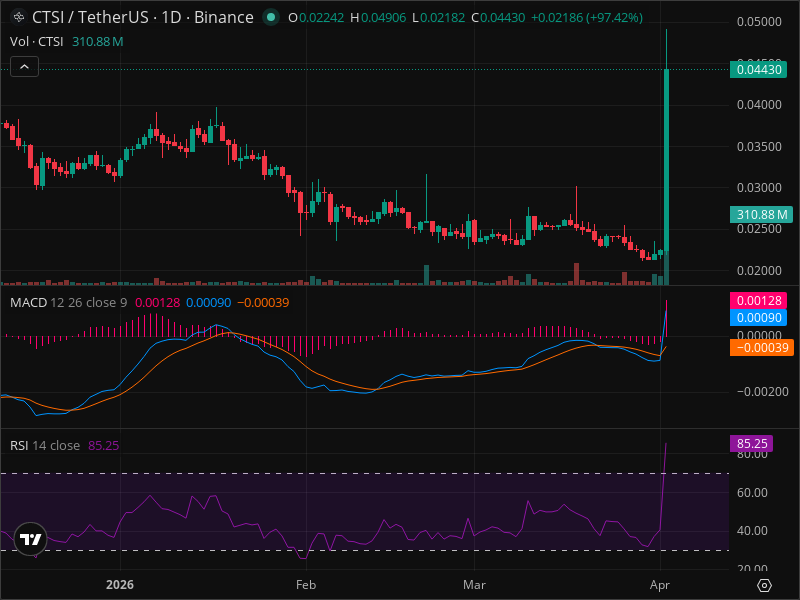Image resolution: width=800 pixels, height=600 pixels.
Task: Click the low price L 0.02182 value
Action: coord(439,18)
